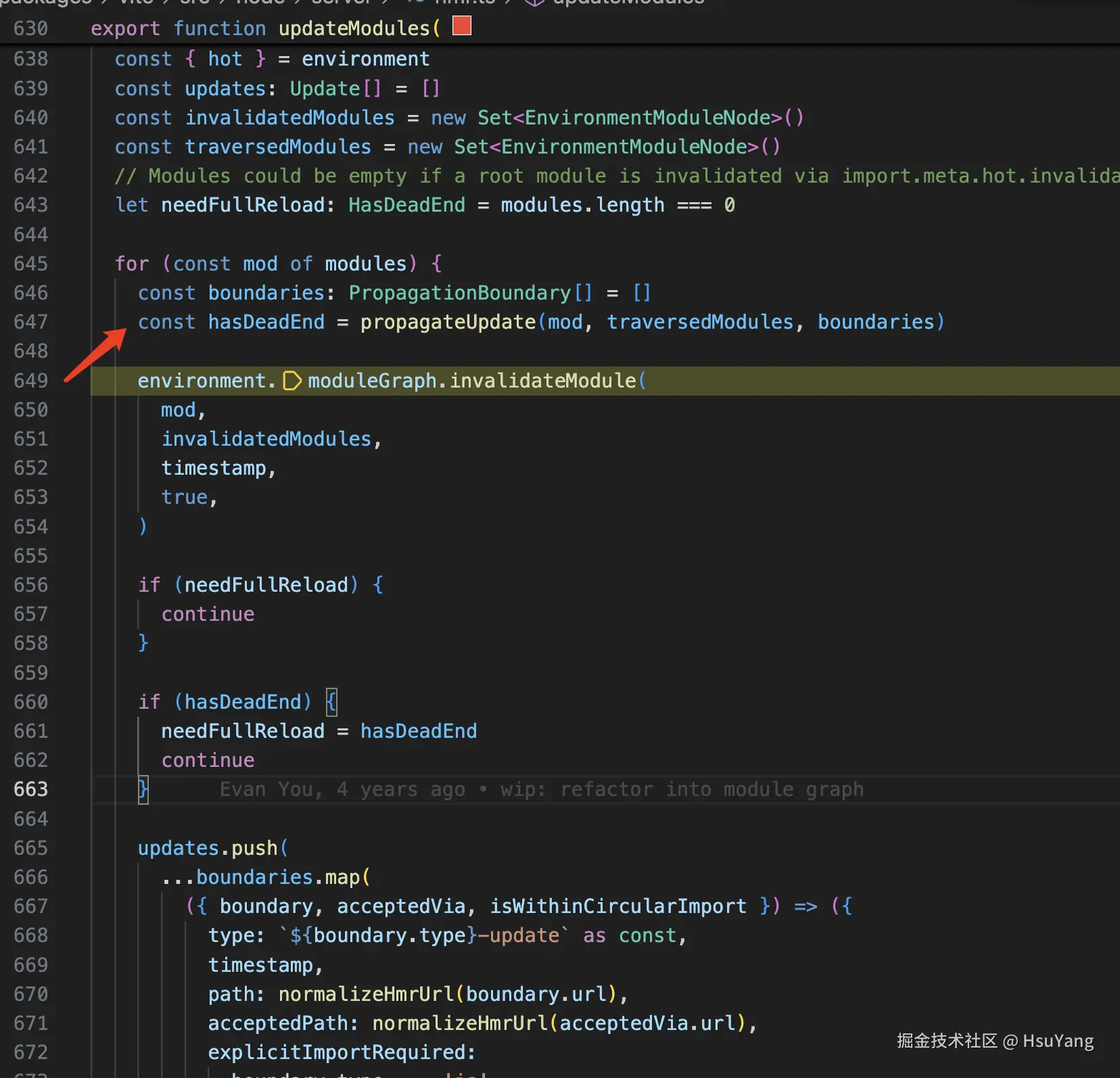Select line number 649 in the gutter
The image size is (1120, 1078).
pyautogui.click(x=31, y=381)
